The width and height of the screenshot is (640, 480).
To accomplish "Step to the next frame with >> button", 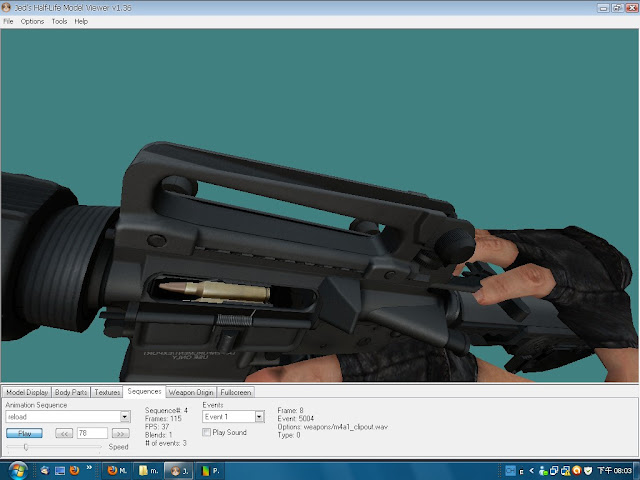I will coord(120,433).
